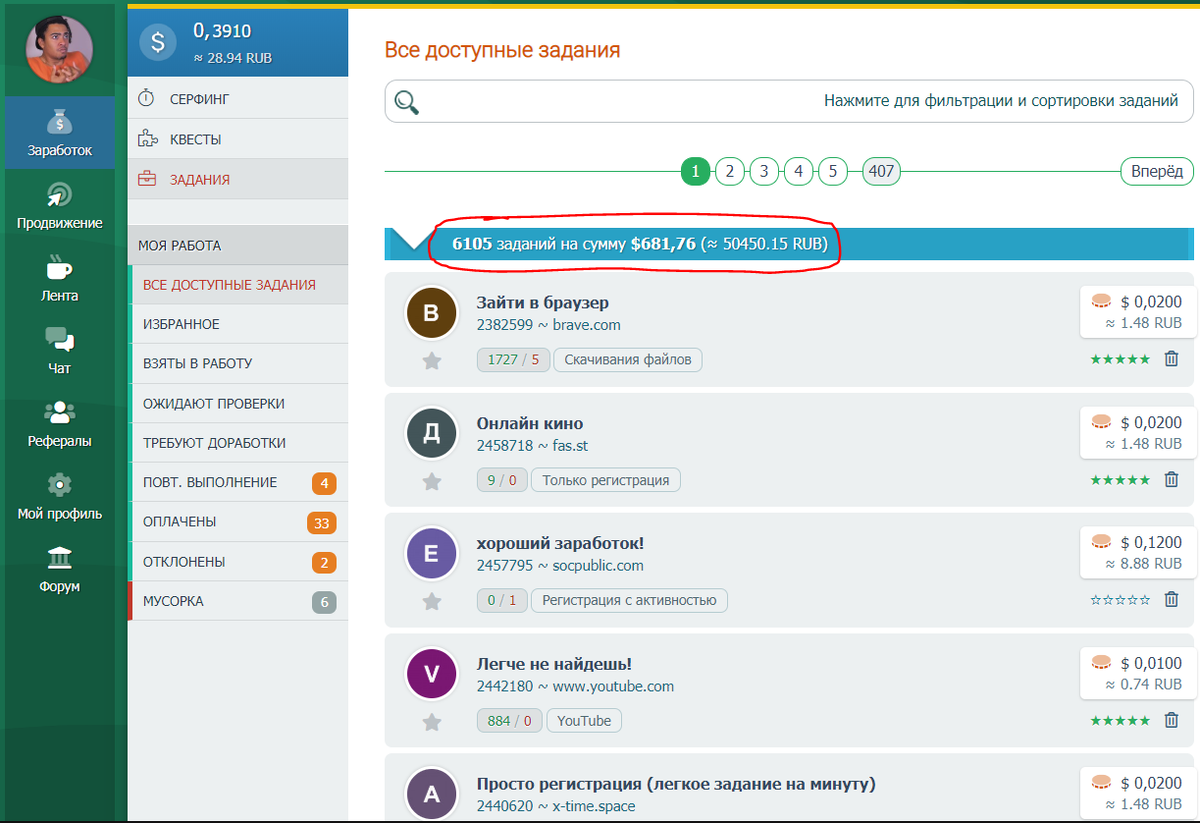The height and width of the screenshot is (823, 1200).
Task: Click the Вперёд next page button
Action: coord(1157,172)
